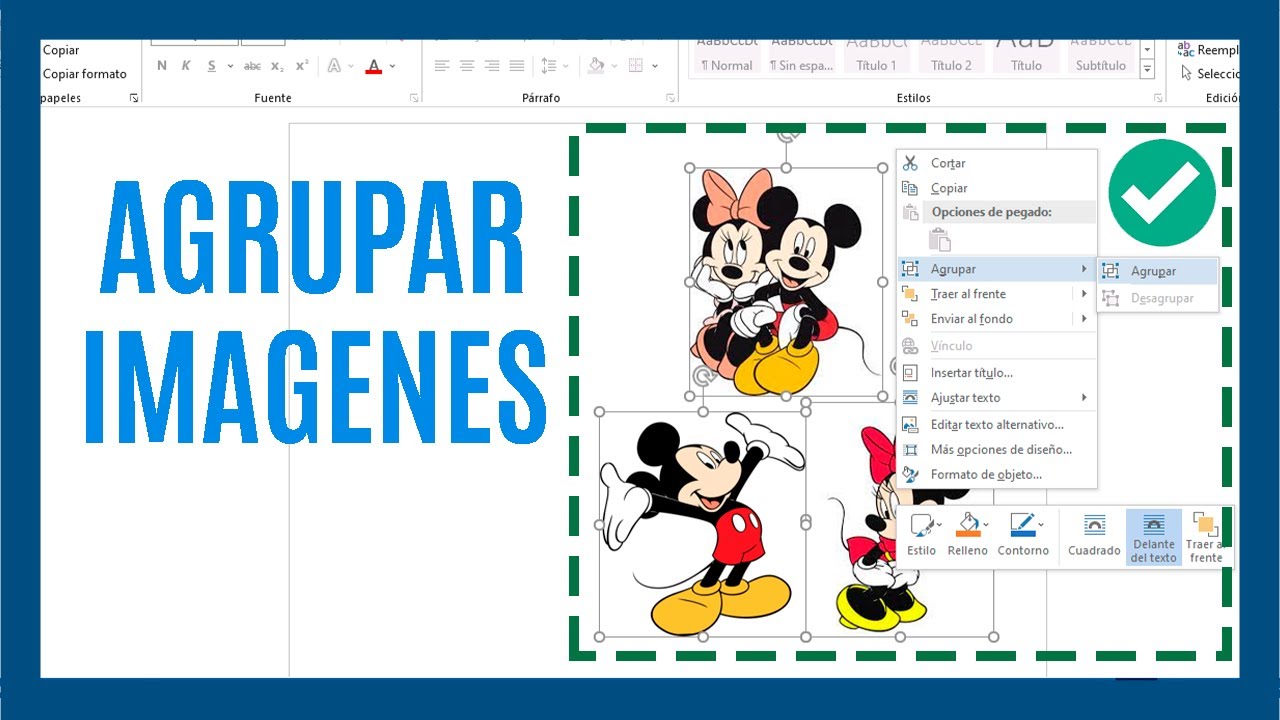Apply the Título style
Viewport: 1280px width, 720px height.
(x=1026, y=58)
